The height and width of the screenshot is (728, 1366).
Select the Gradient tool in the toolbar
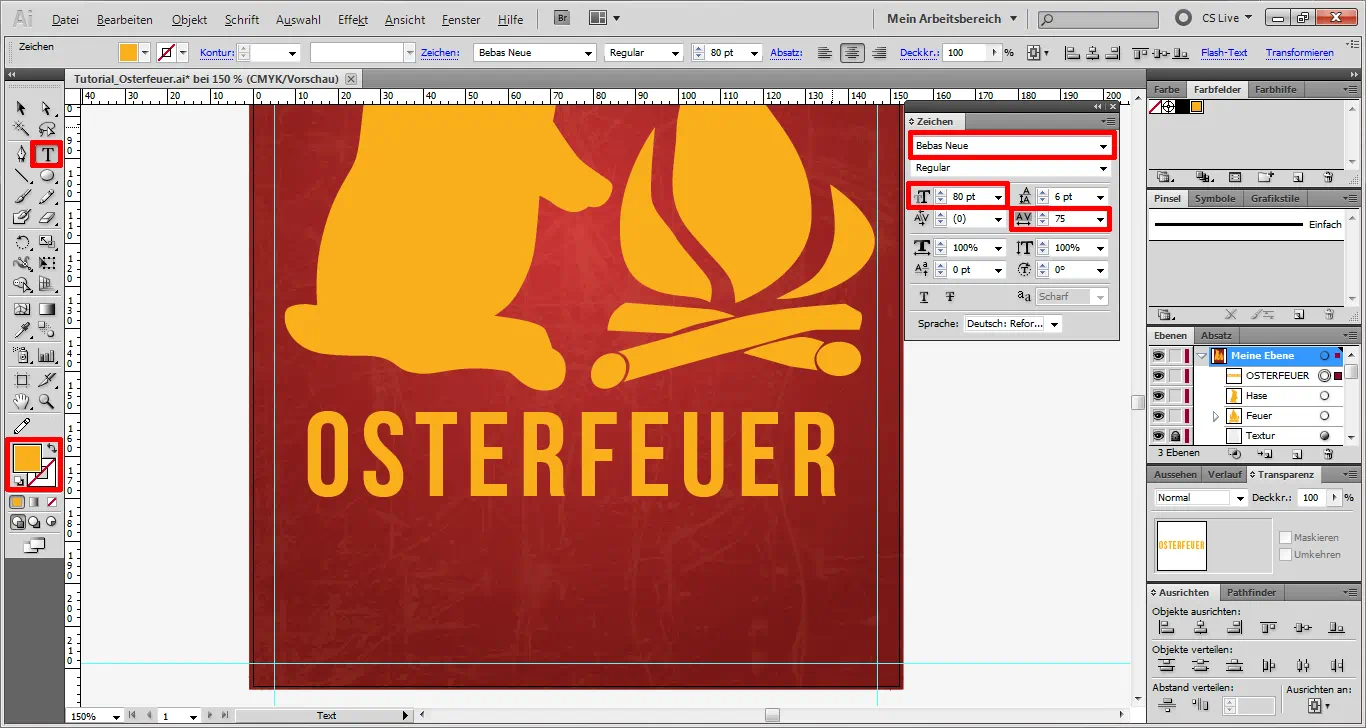click(x=49, y=307)
